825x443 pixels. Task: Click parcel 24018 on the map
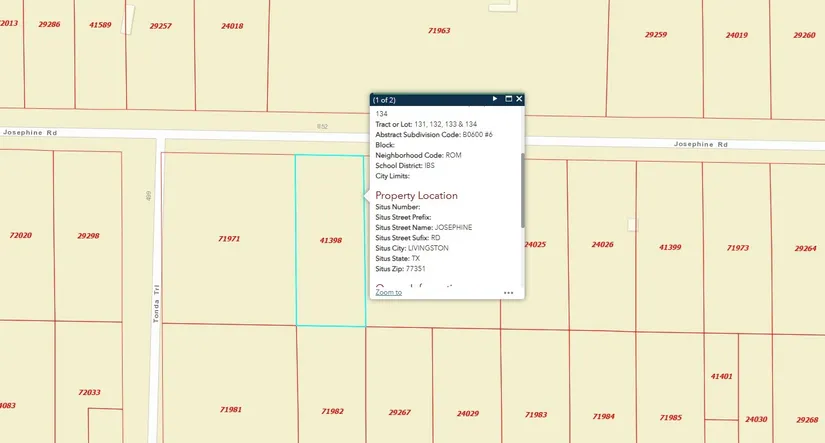click(x=232, y=26)
